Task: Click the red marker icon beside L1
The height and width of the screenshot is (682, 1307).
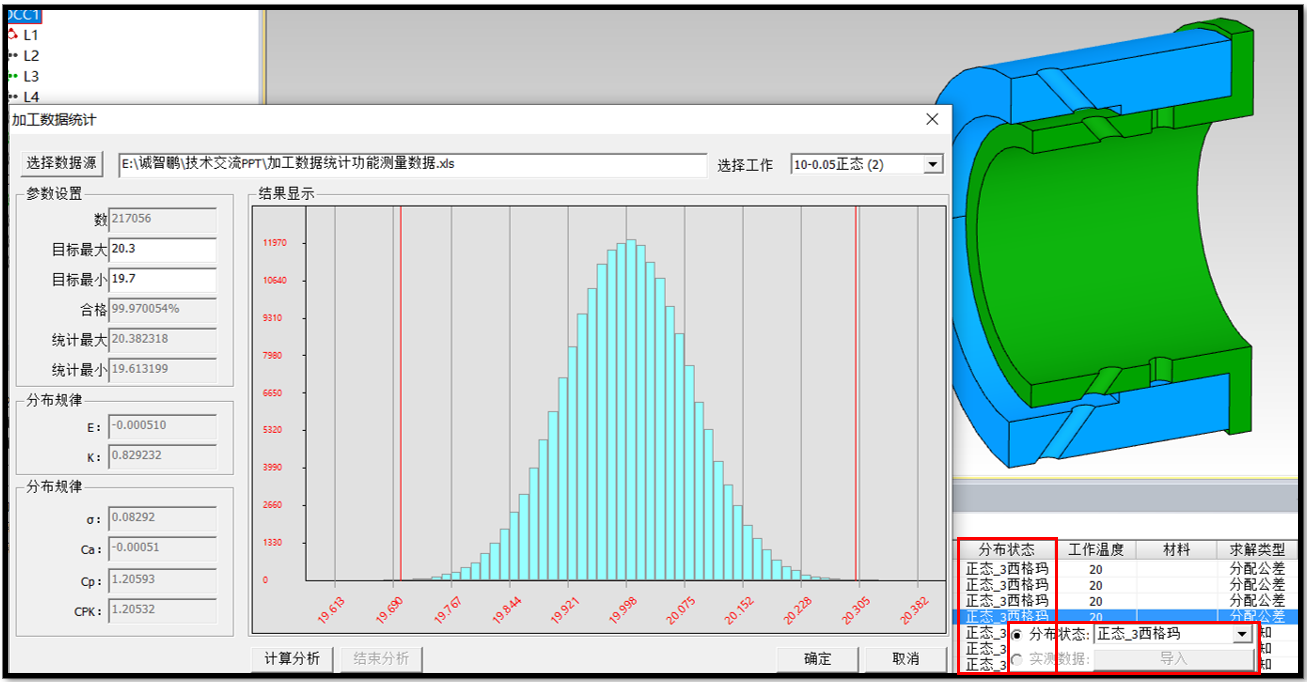Action: 13,32
